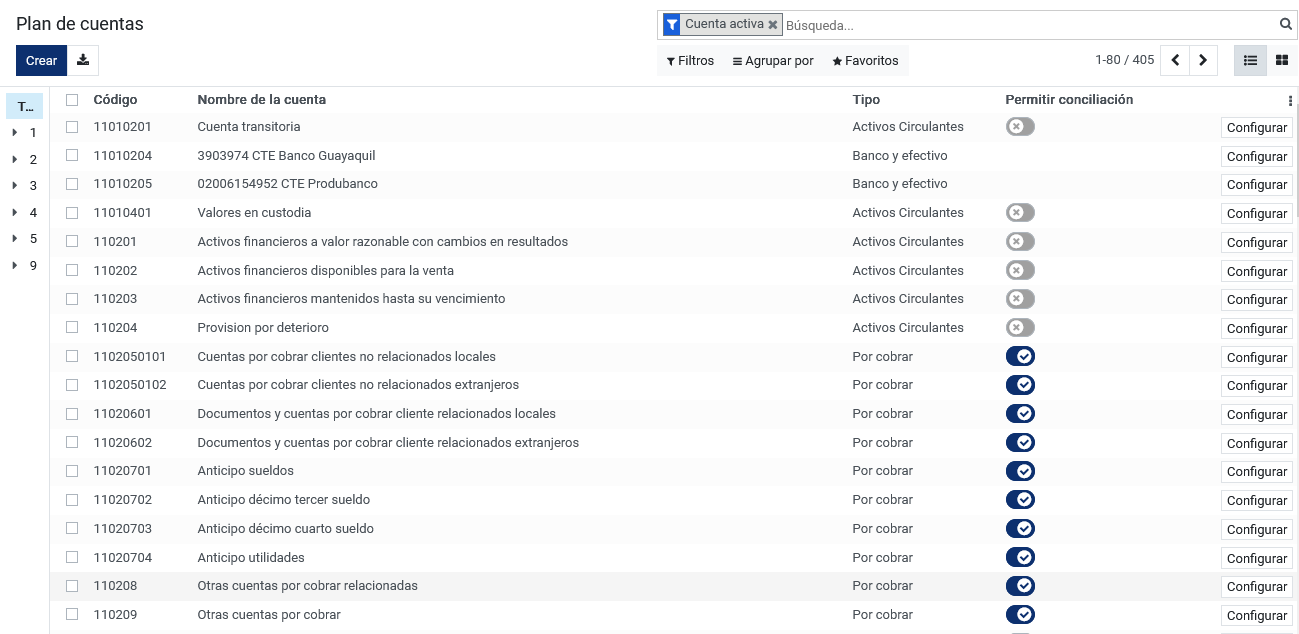Toggle reconciliation for Cuenta transitoria
Viewport: 1299px width, 634px height.
point(1020,127)
